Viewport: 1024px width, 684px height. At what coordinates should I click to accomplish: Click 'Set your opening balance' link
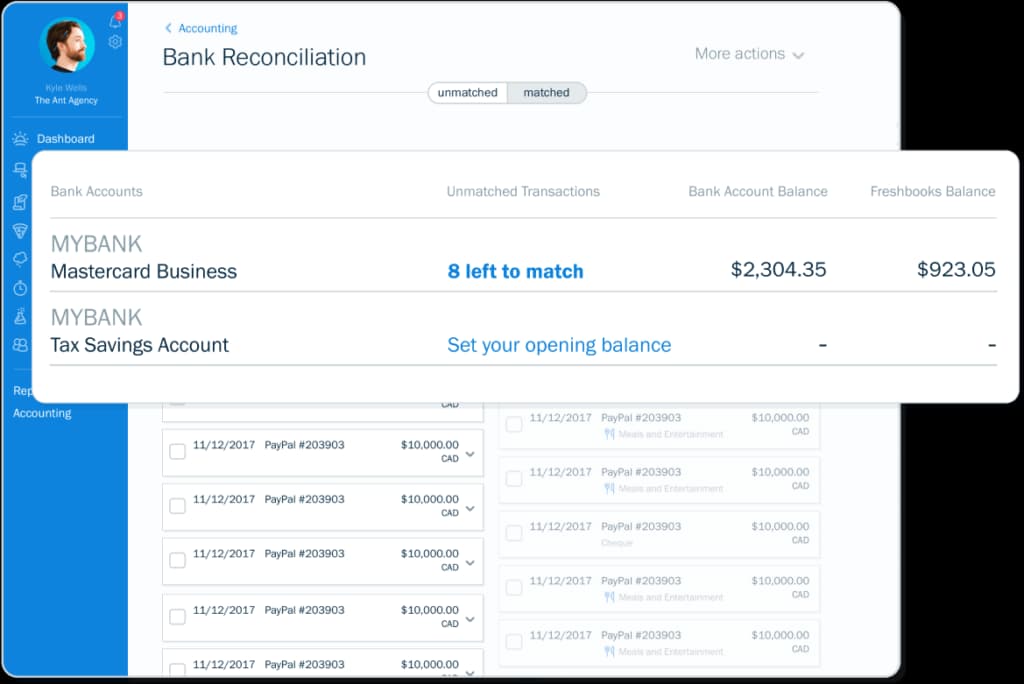click(x=559, y=345)
